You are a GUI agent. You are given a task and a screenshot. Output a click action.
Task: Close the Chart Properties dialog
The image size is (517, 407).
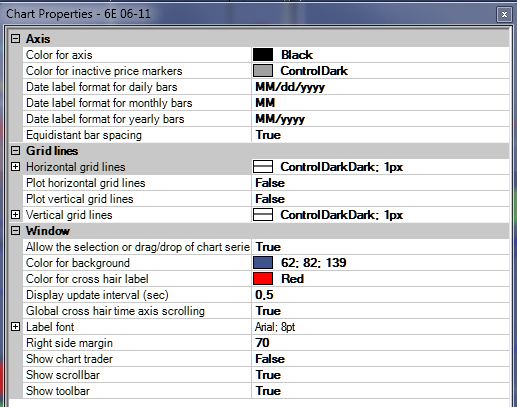tap(504, 15)
